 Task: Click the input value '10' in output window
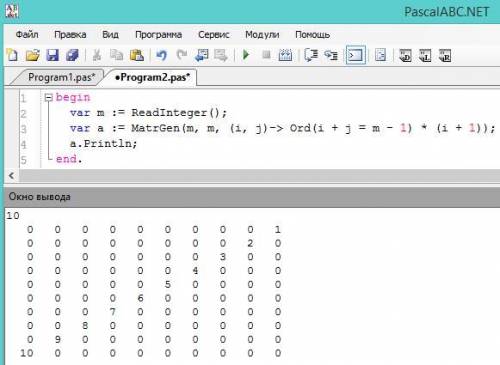pos(13,216)
